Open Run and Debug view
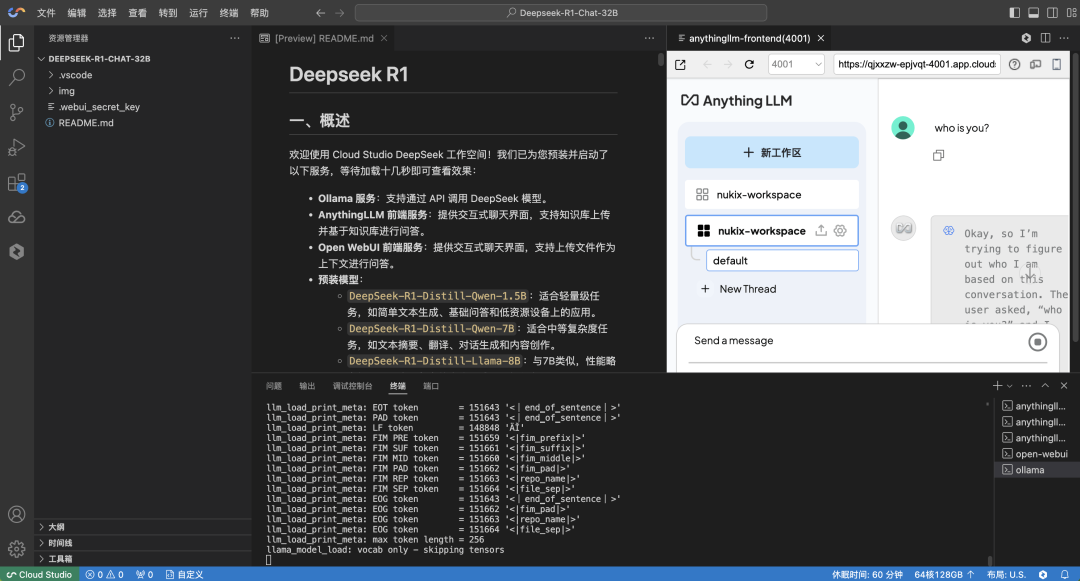The height and width of the screenshot is (581, 1080). tap(16, 147)
